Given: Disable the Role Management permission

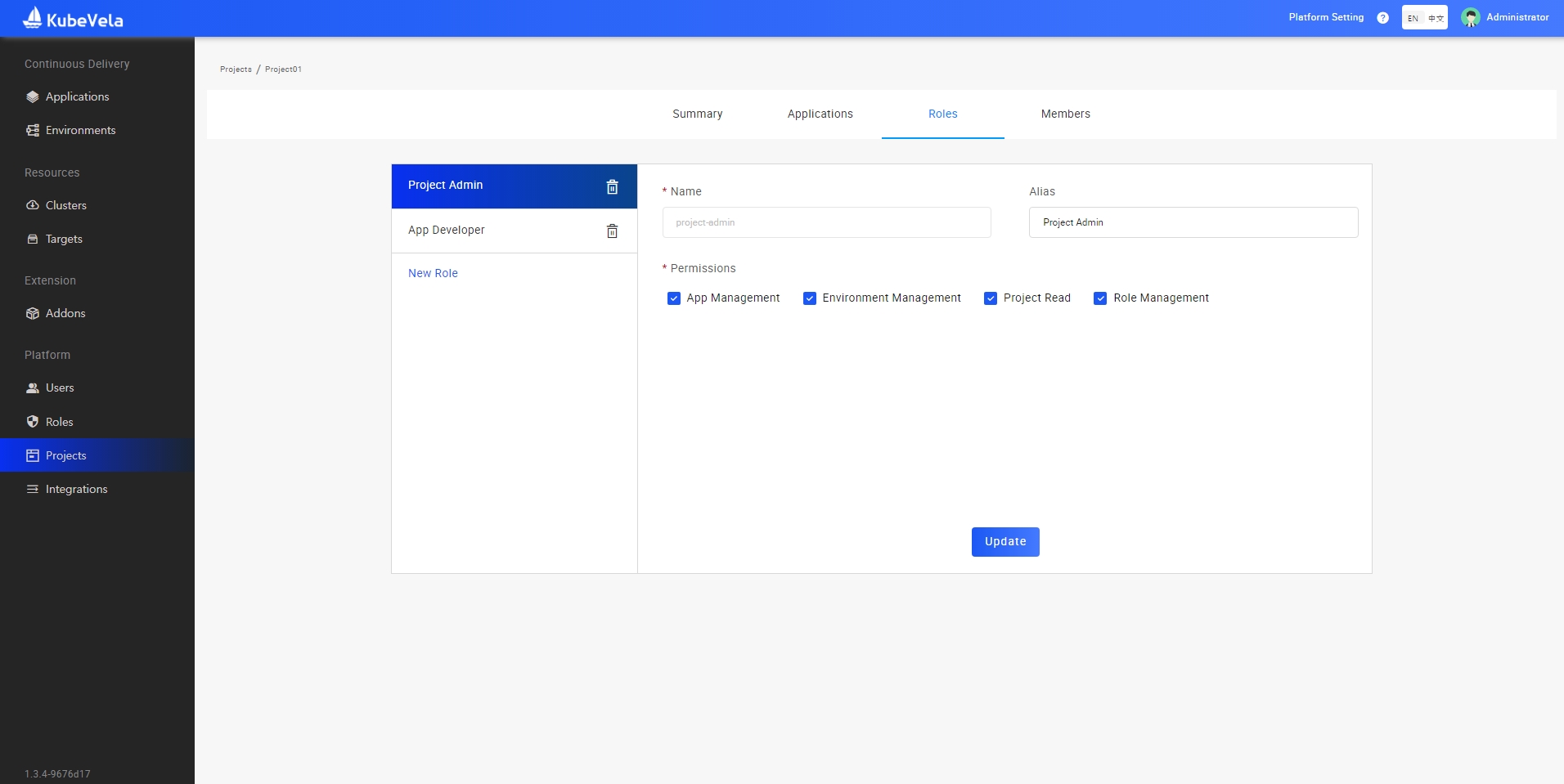Looking at the screenshot, I should 1100,298.
